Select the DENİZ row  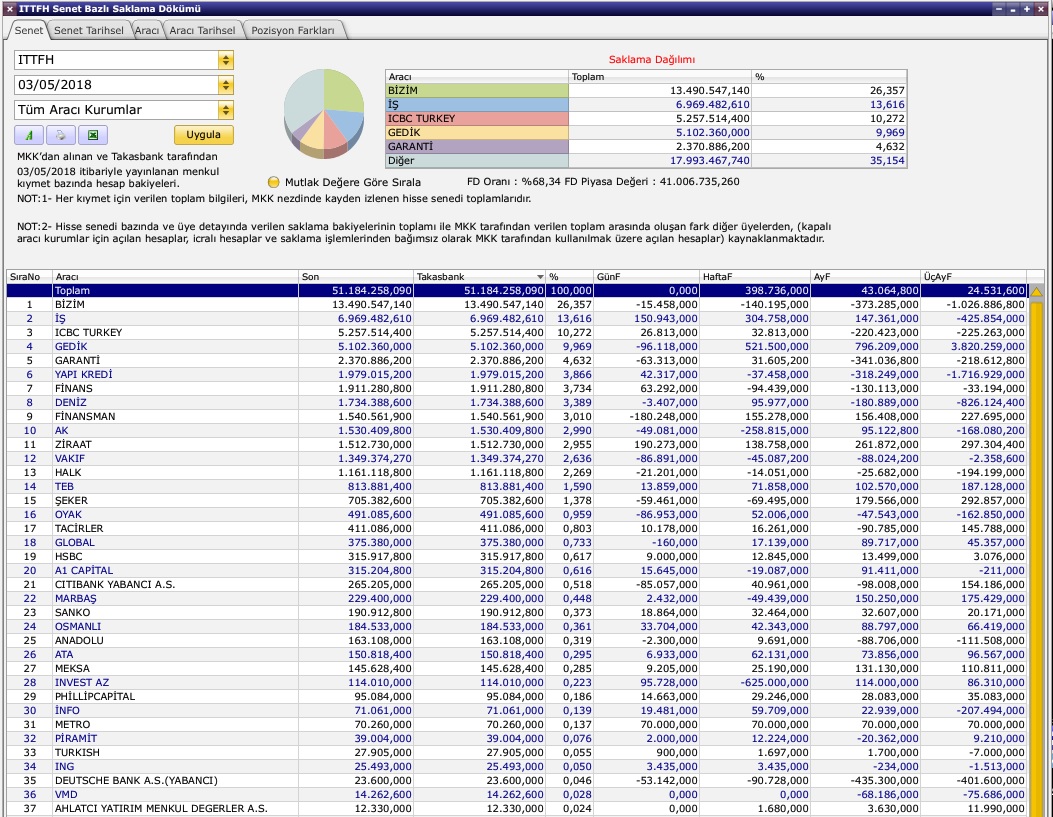point(516,403)
